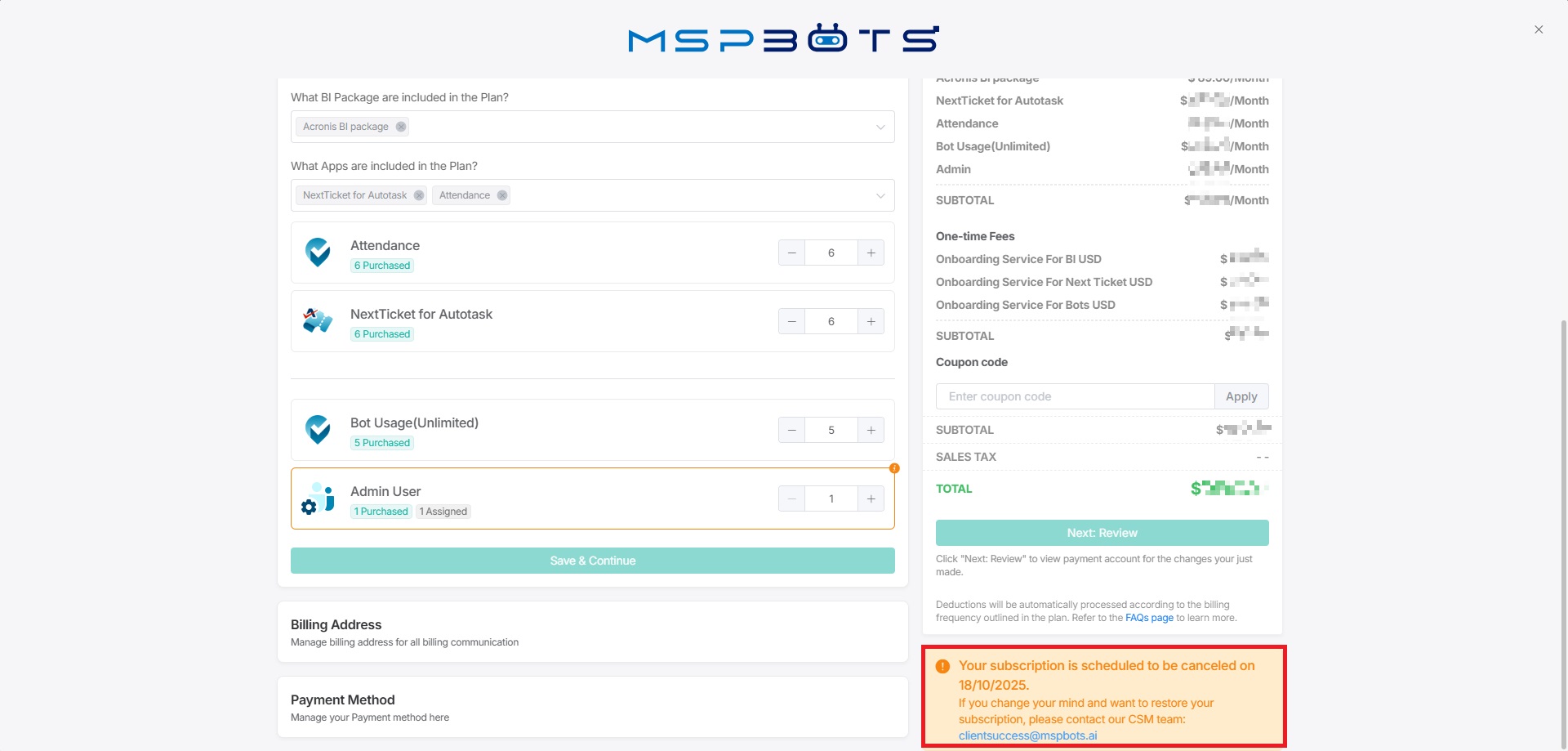The image size is (1568, 751).
Task: Open the FAQs page link
Action: point(1149,618)
